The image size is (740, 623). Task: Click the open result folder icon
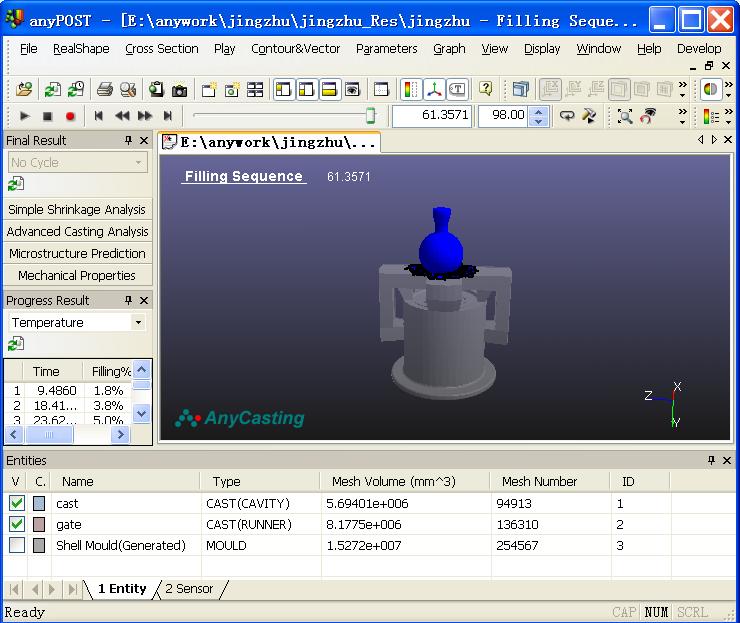(24, 89)
